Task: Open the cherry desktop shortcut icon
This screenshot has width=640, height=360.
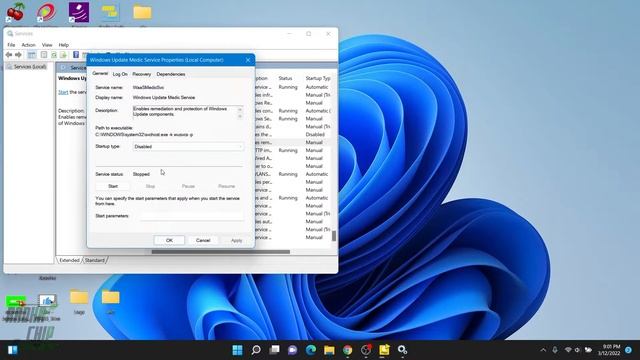Action: point(16,12)
